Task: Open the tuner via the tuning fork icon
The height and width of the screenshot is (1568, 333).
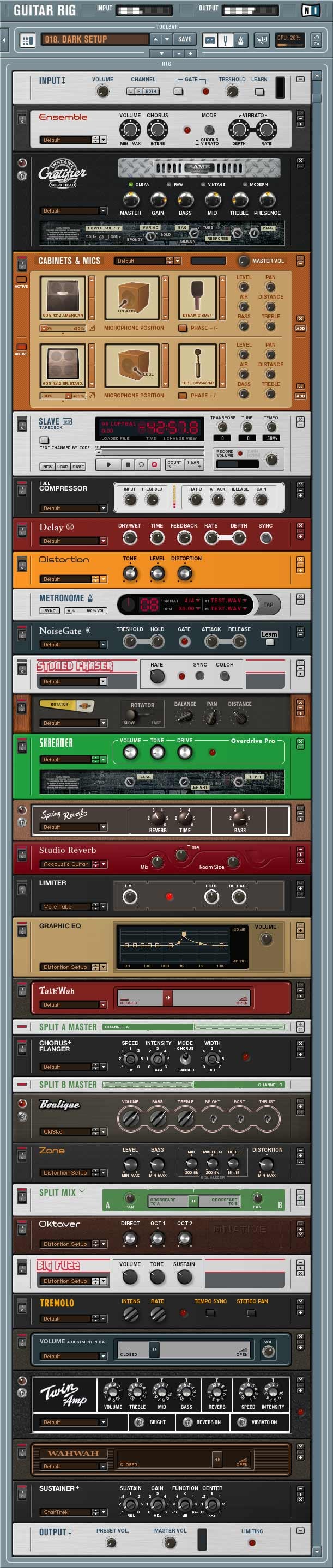Action: coord(225,40)
